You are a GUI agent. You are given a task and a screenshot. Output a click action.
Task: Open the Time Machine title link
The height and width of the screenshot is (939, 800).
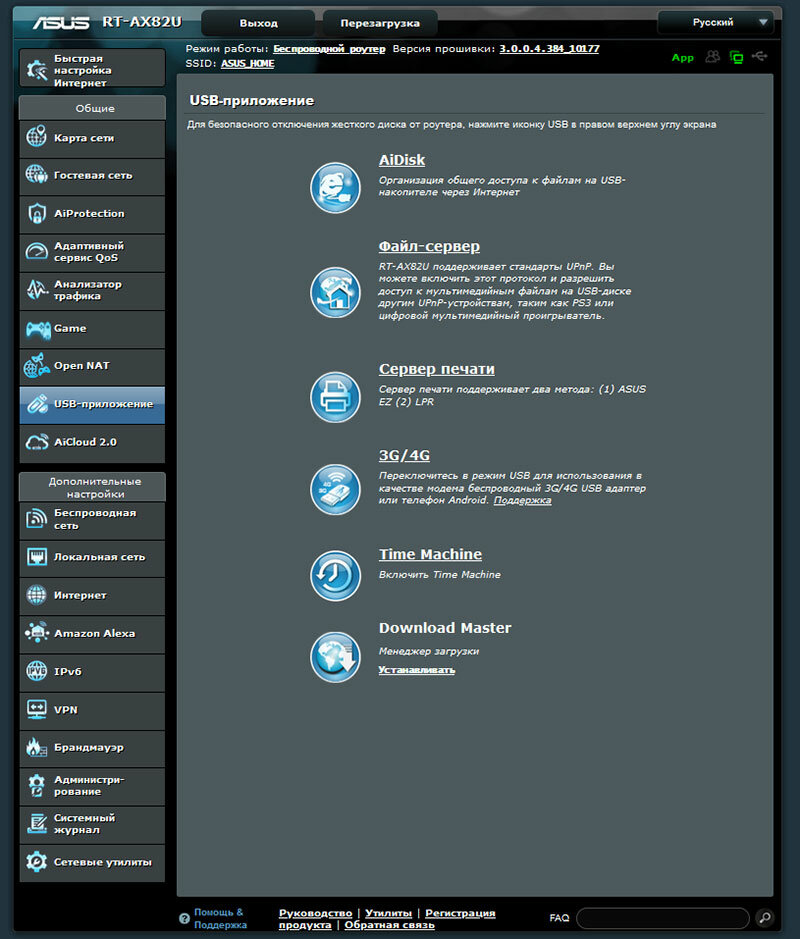click(430, 554)
